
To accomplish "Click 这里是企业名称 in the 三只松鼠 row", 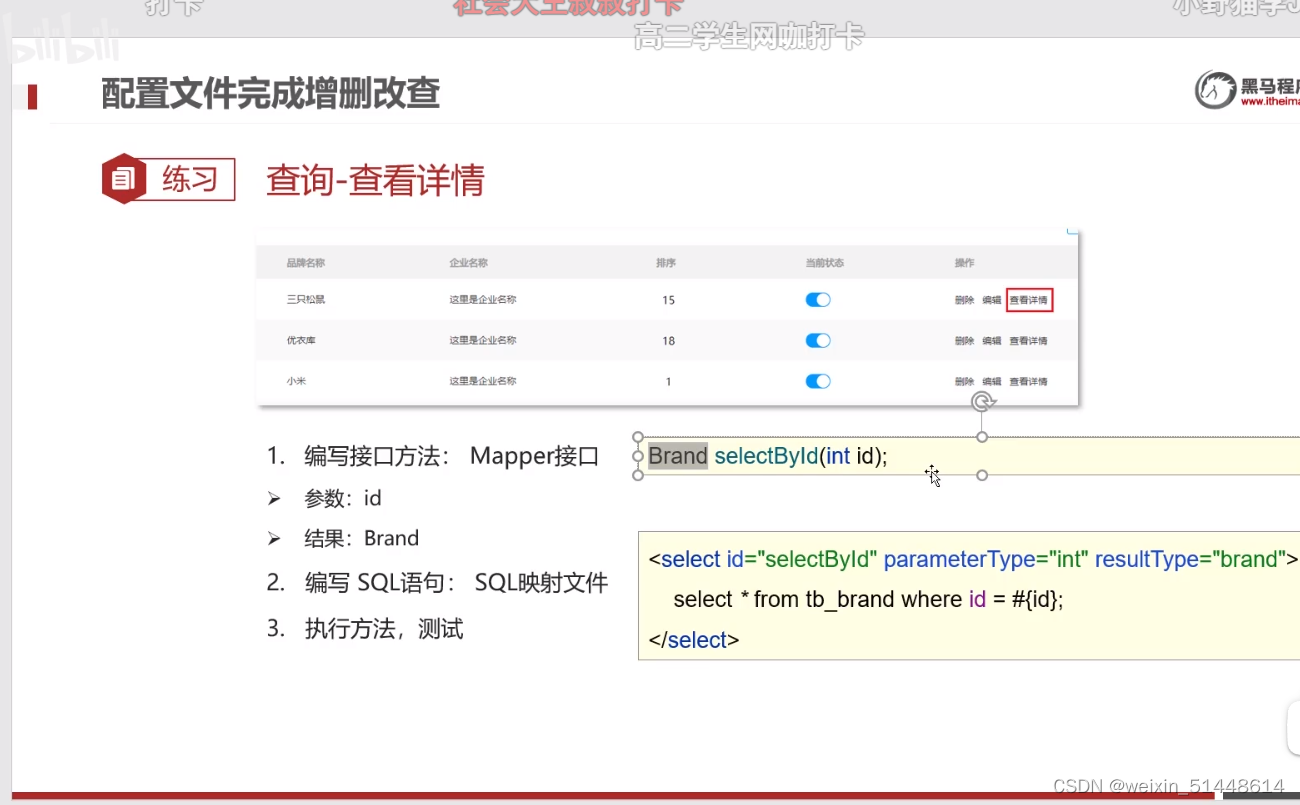I will (483, 300).
